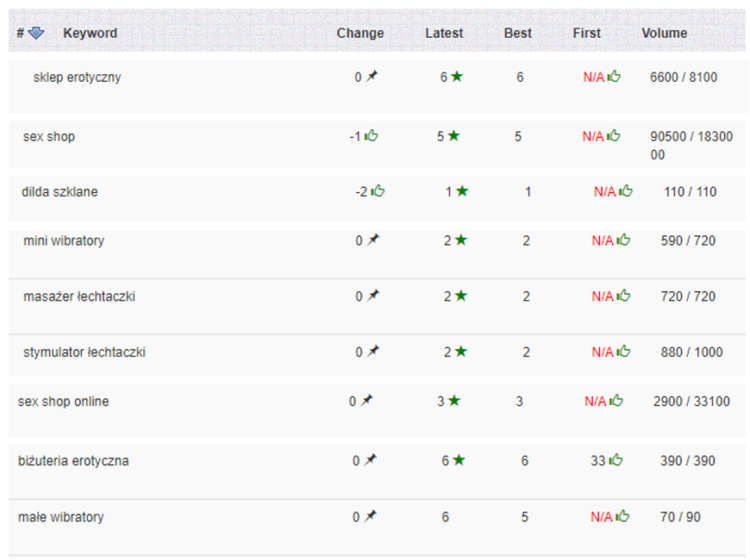Click the pin icon in sklep erotyczny row
The height and width of the screenshot is (560, 750).
pyautogui.click(x=372, y=76)
